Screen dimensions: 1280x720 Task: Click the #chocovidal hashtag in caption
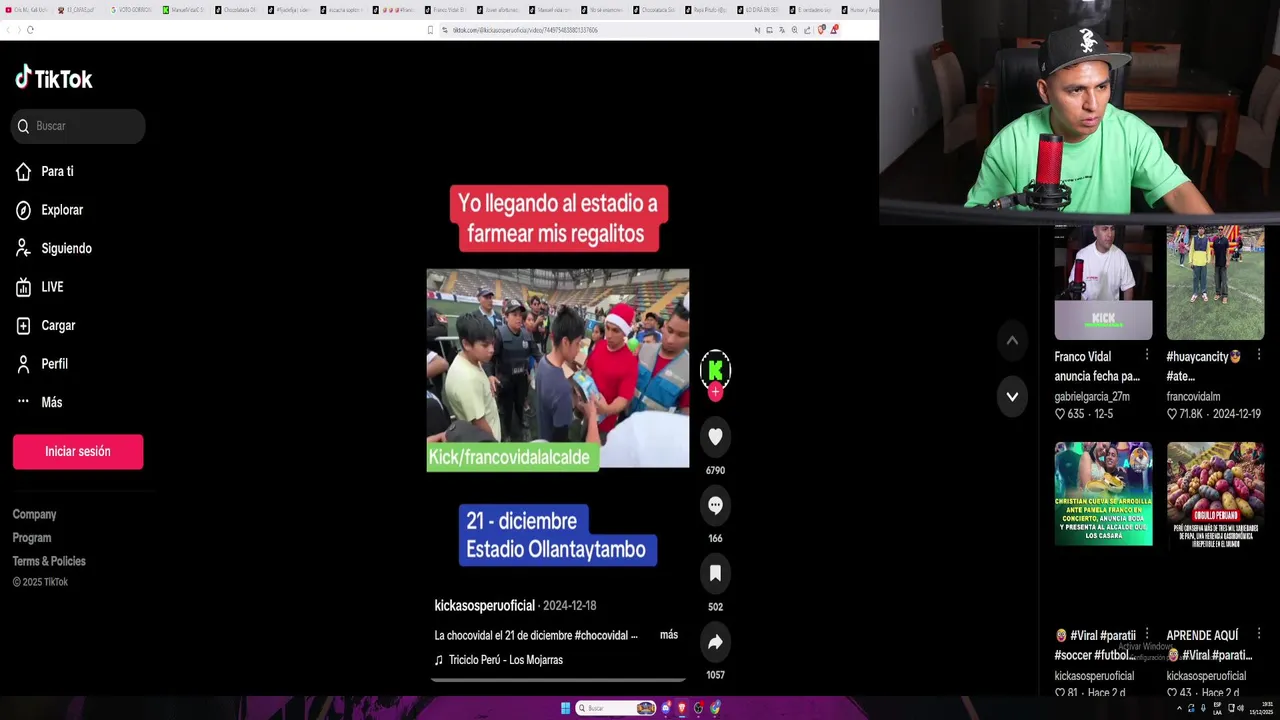tap(603, 635)
